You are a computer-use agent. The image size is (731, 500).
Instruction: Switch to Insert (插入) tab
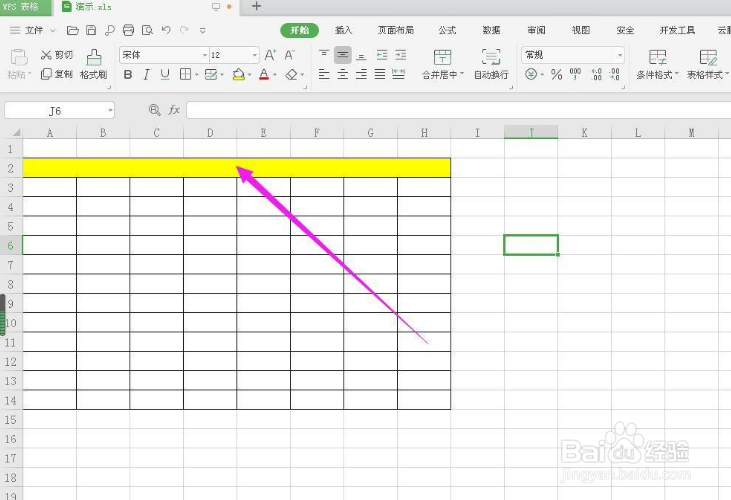pos(344,30)
